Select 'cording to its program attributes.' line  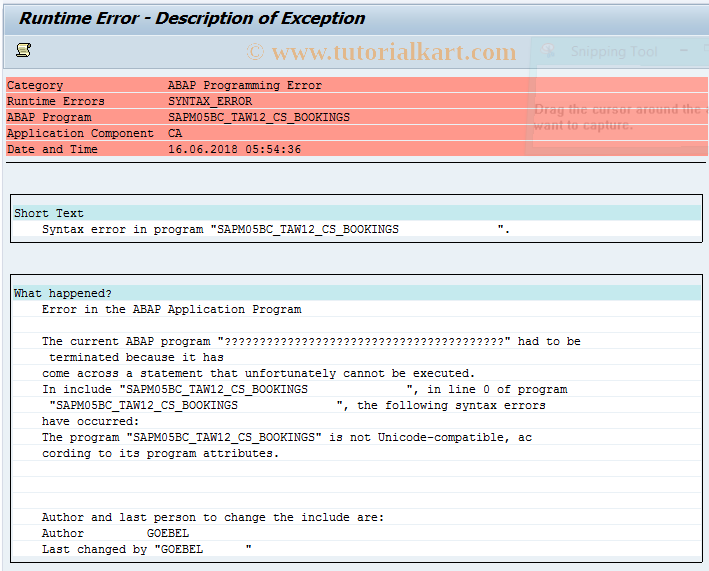161,453
